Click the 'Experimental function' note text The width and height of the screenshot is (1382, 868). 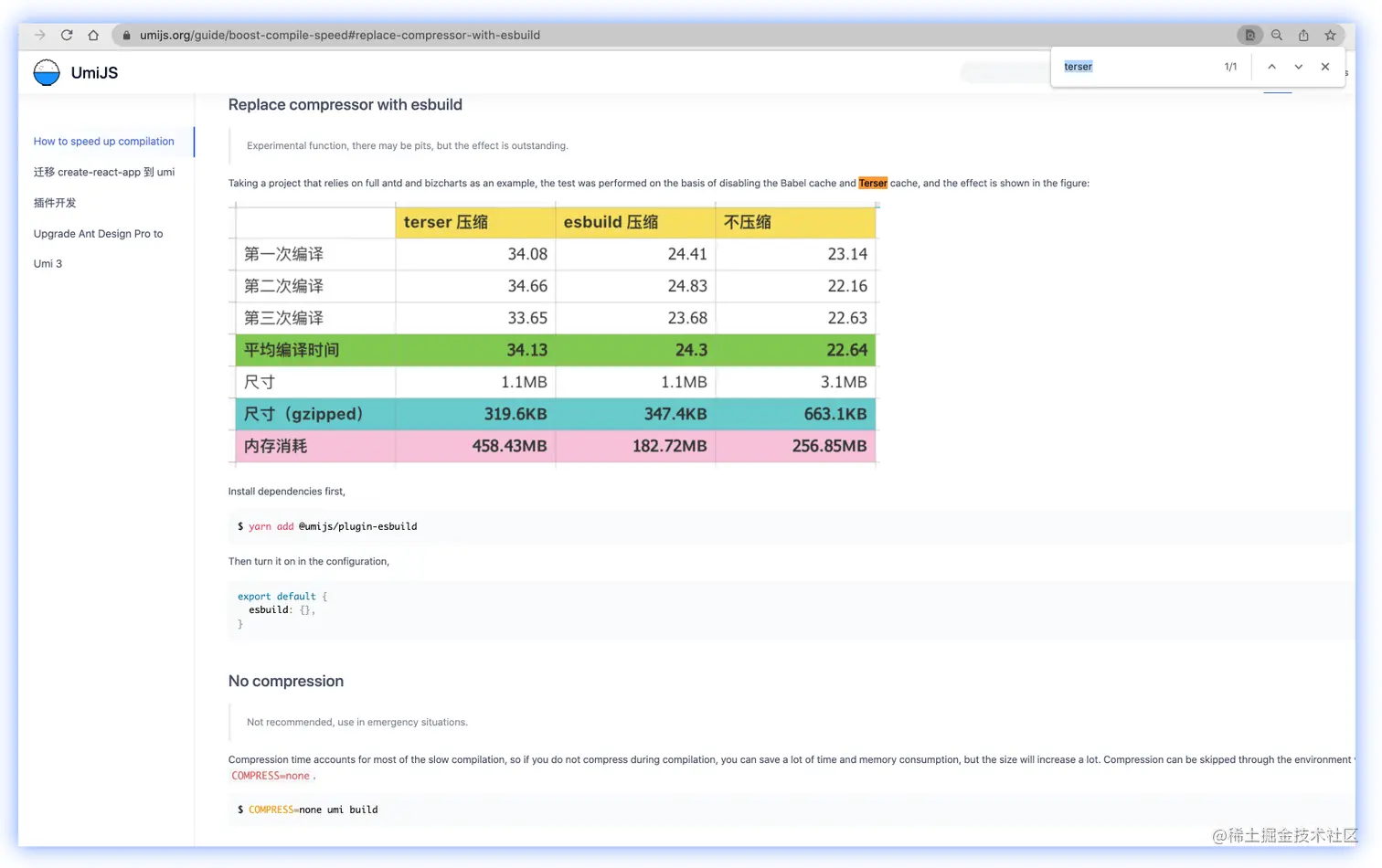coord(408,146)
